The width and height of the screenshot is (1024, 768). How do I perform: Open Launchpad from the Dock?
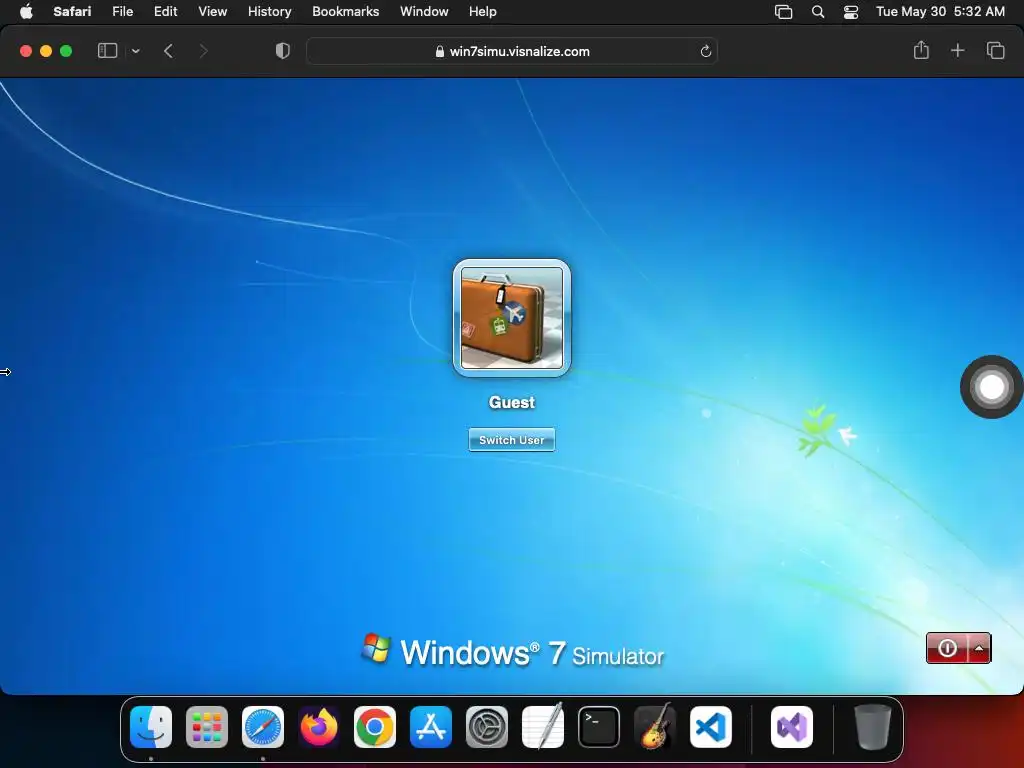(207, 727)
